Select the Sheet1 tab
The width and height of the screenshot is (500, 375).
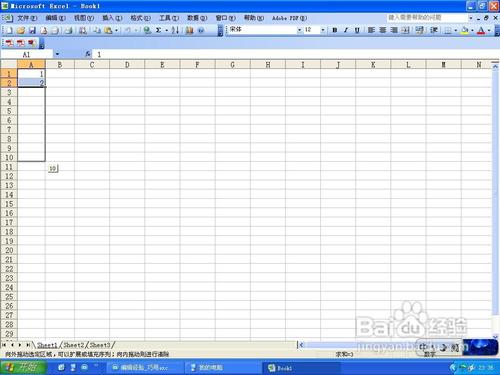click(x=47, y=345)
